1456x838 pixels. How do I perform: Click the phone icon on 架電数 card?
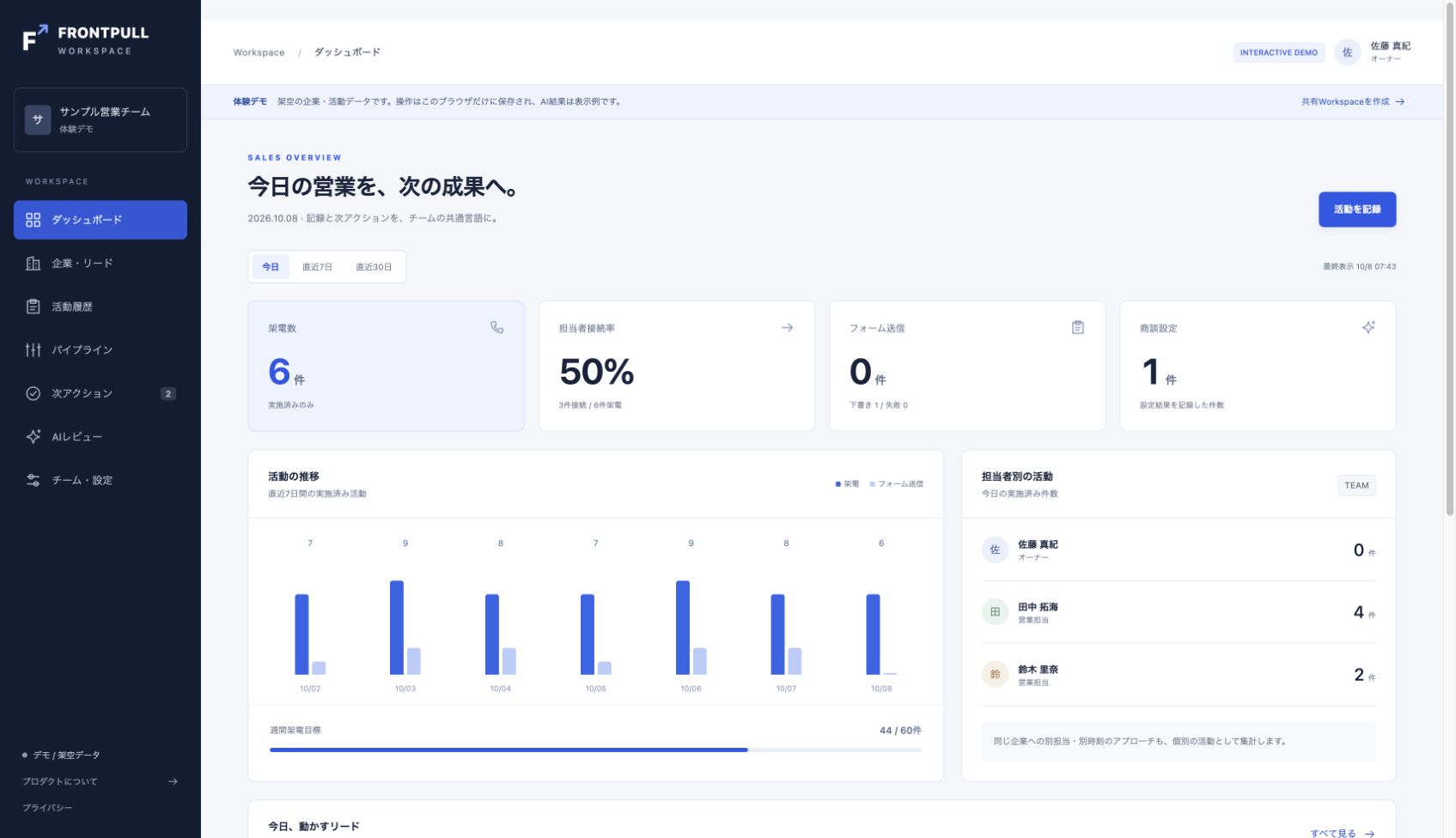point(497,327)
